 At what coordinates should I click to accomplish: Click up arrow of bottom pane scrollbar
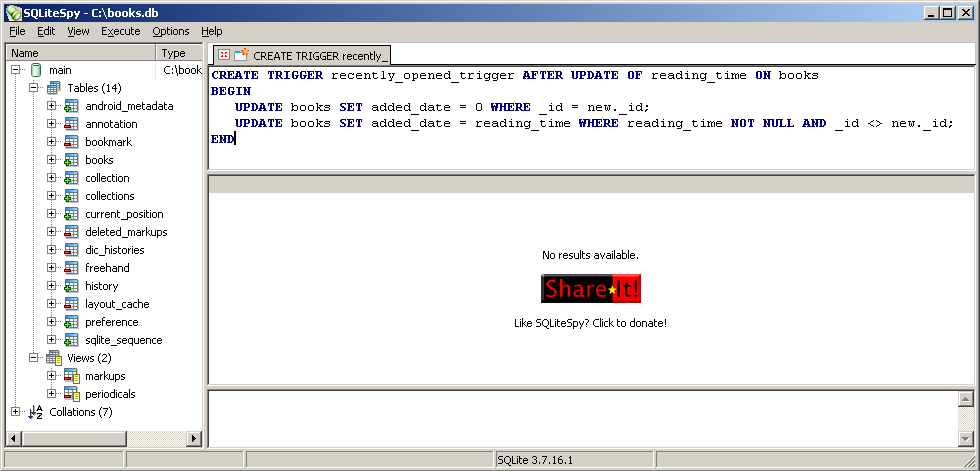pos(966,399)
